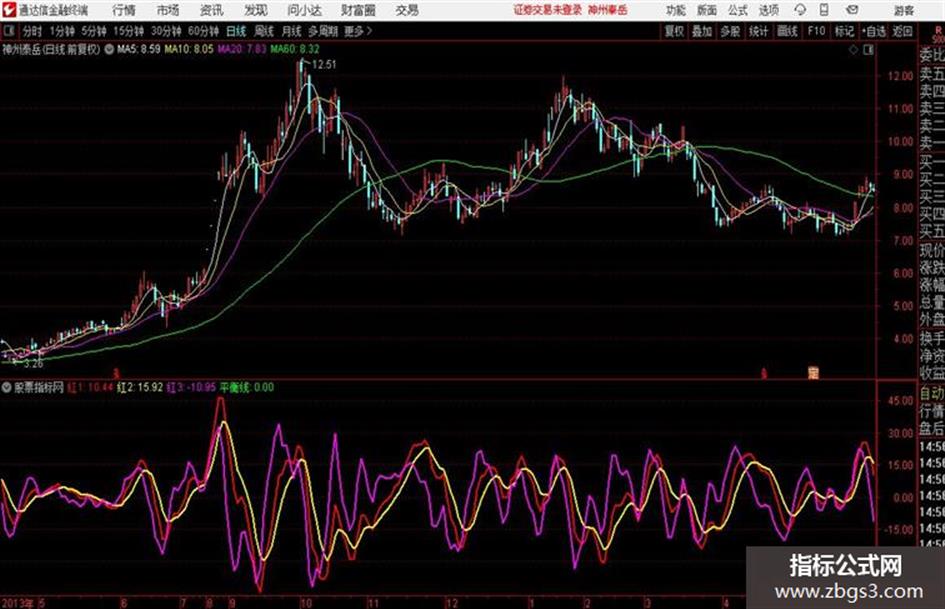Click the MA5: 8.59 label

[x=139, y=49]
